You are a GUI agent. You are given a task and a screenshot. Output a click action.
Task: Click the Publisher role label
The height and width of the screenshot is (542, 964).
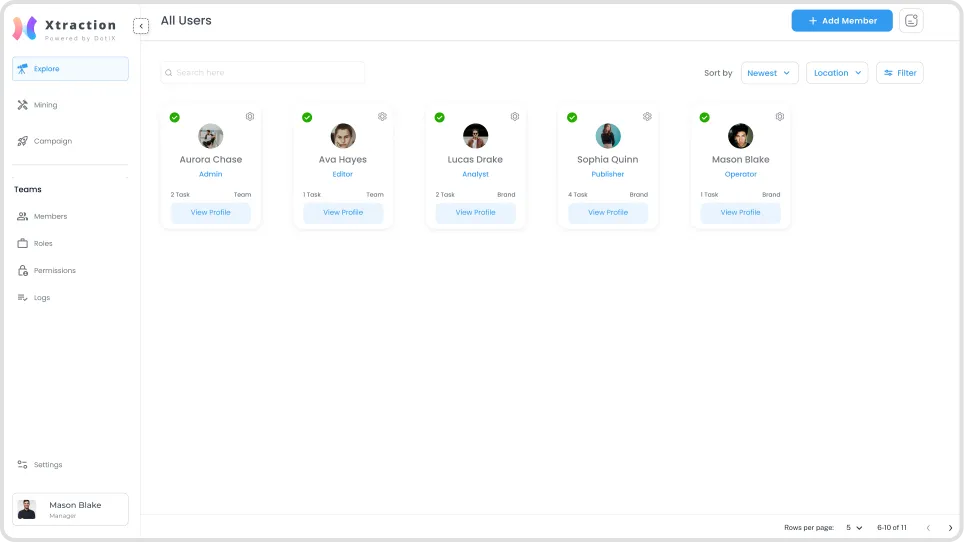point(608,175)
